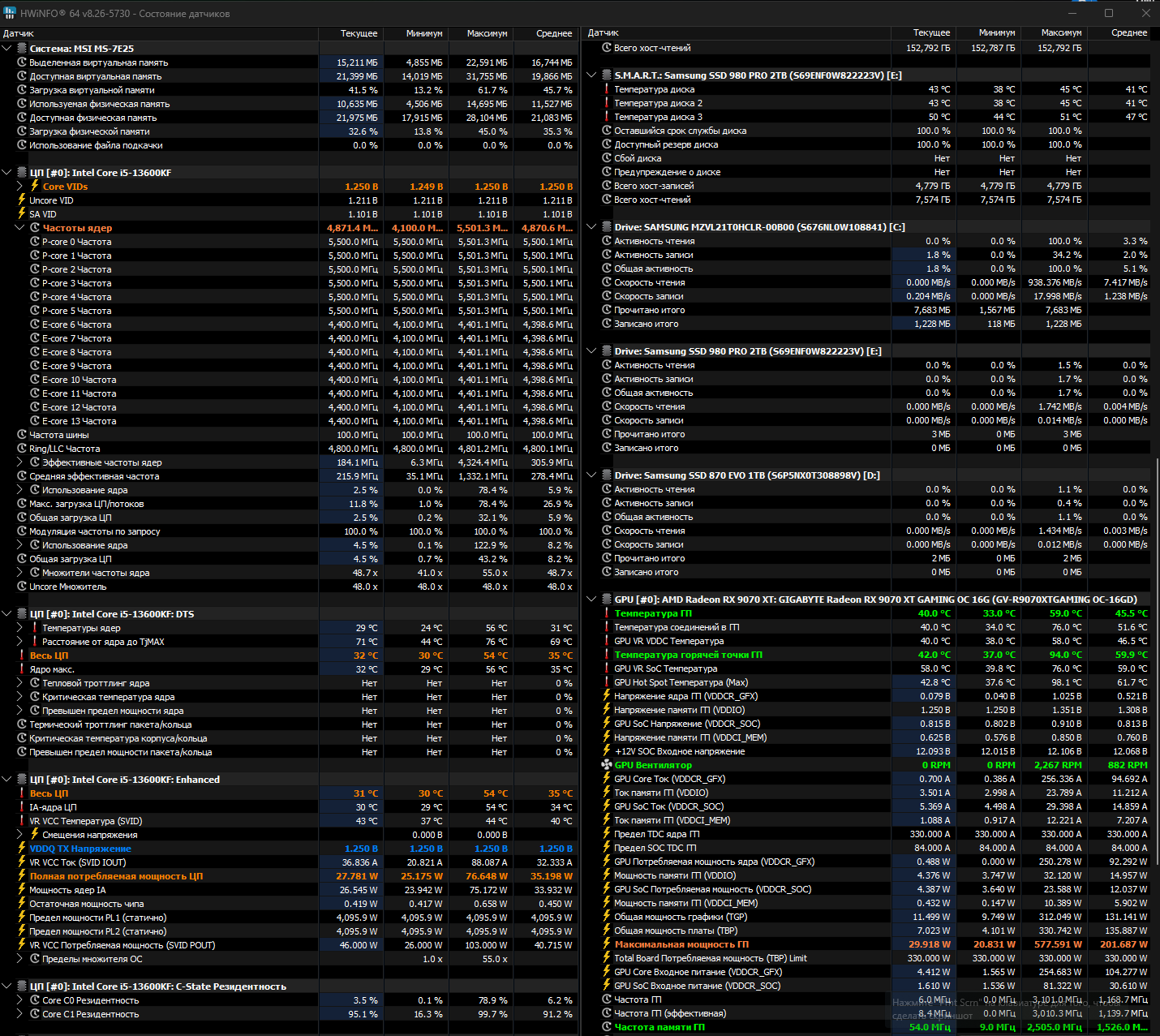Click the HWiNFO app icon in title bar
Viewport: 1160px width, 1036px height.
coord(10,13)
